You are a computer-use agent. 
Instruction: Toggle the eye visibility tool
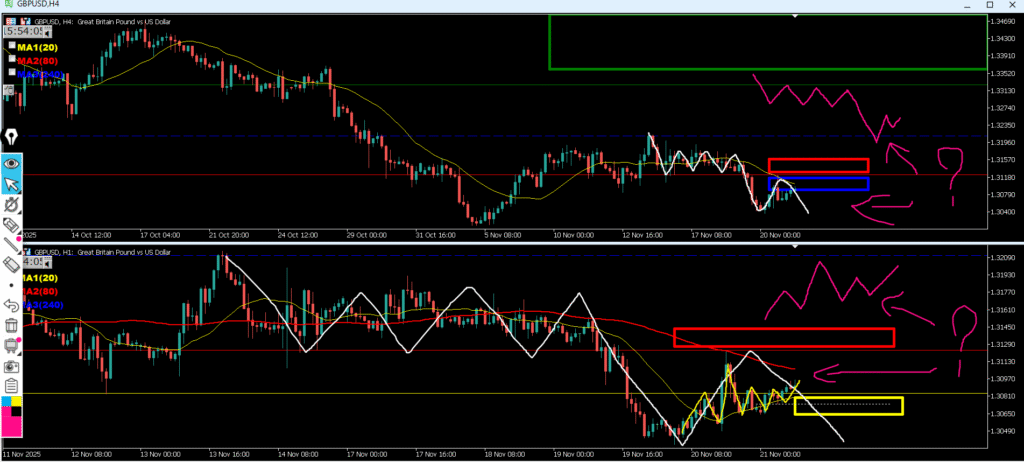(x=11, y=162)
